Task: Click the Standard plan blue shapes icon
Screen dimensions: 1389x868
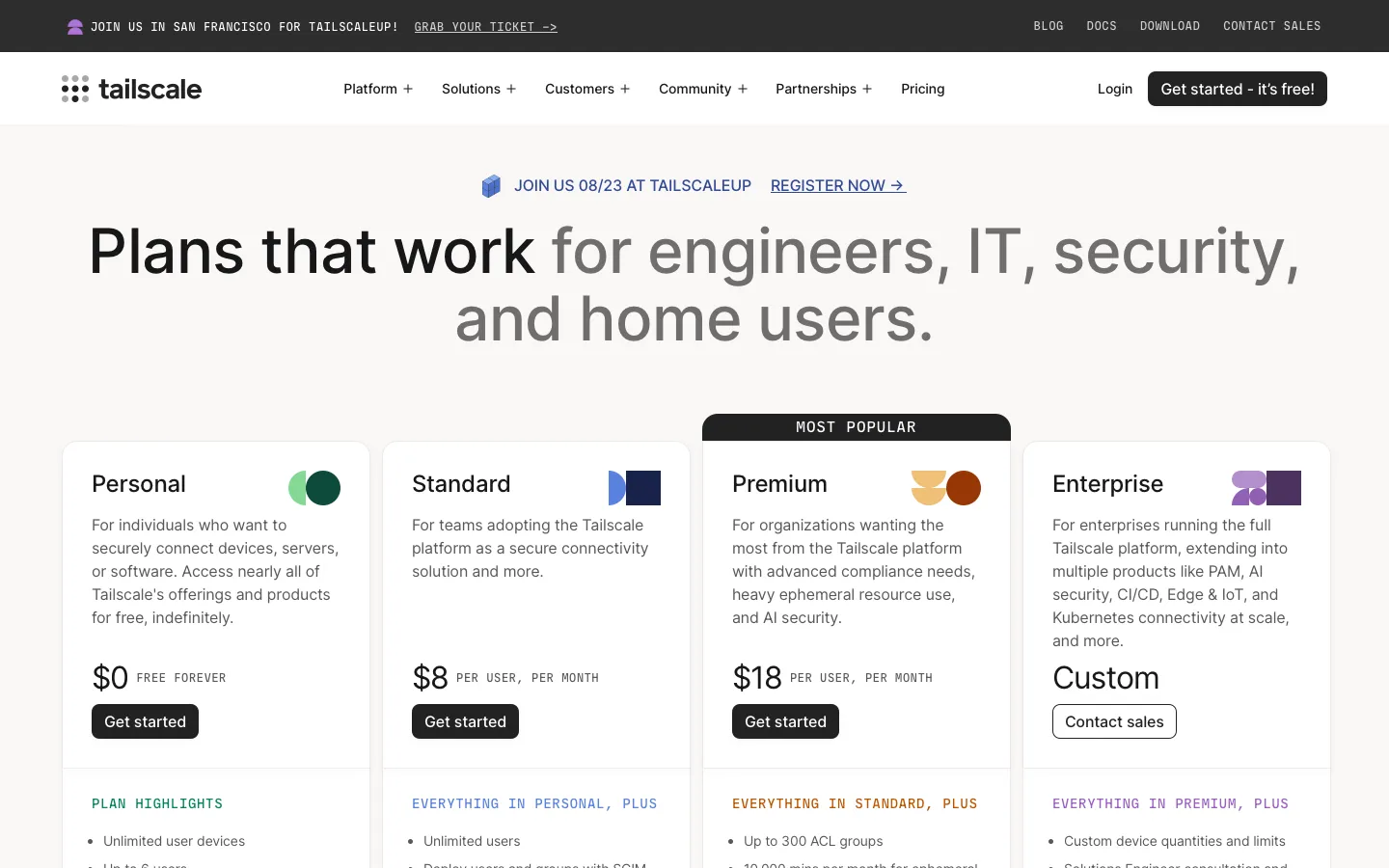Action: pyautogui.click(x=635, y=488)
